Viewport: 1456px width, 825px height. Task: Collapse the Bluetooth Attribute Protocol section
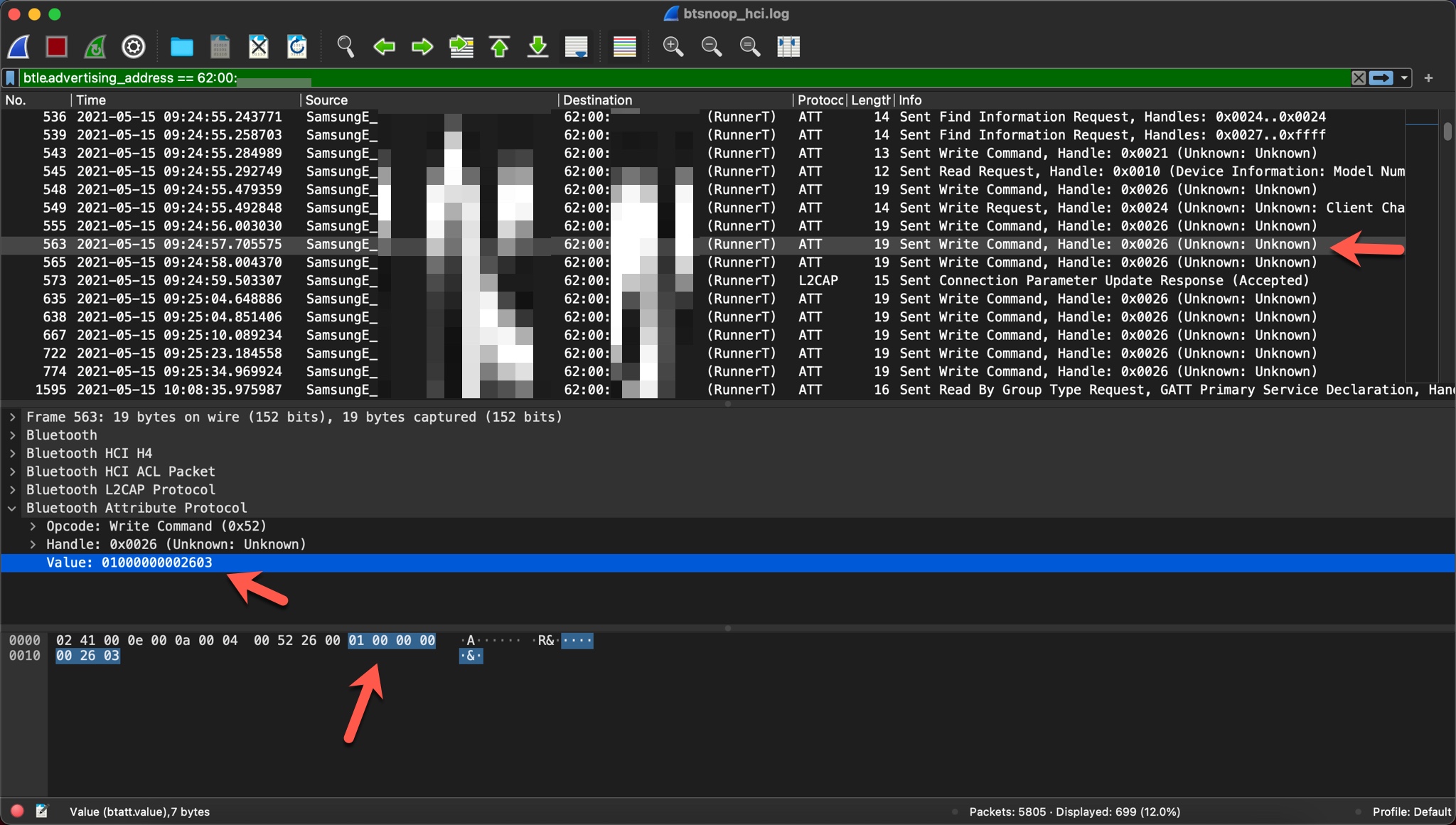click(x=12, y=508)
